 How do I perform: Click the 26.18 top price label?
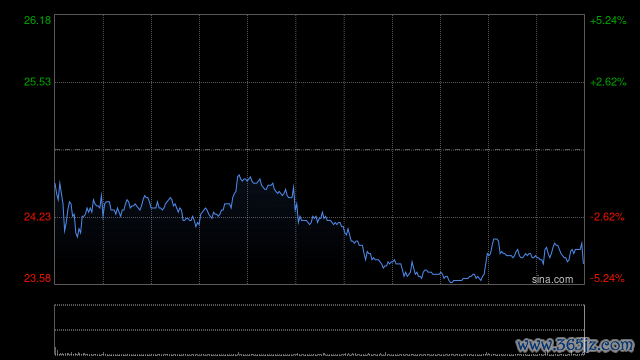(38, 20)
